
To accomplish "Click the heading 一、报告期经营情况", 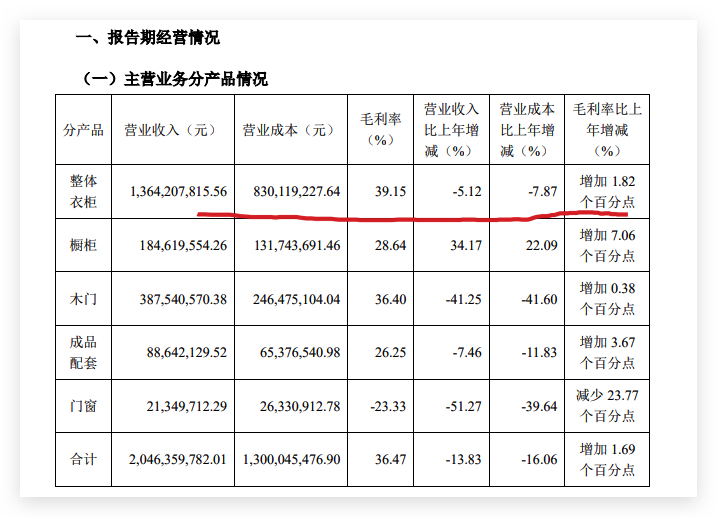I will point(148,38).
